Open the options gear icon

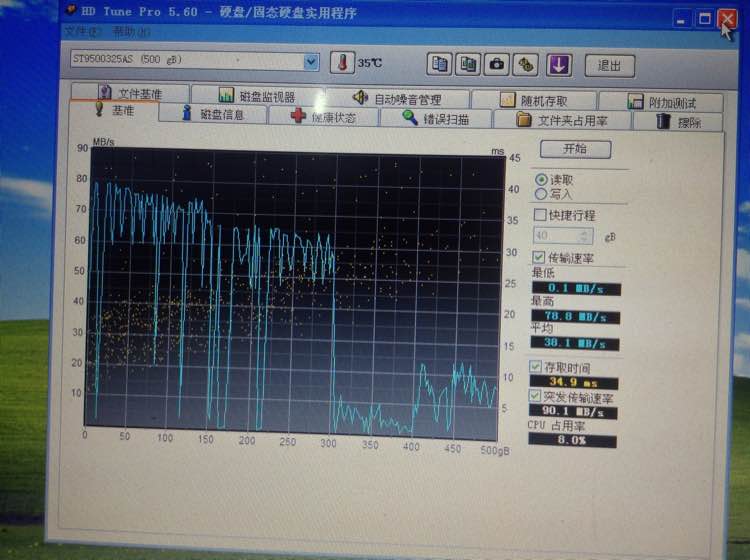(526, 65)
